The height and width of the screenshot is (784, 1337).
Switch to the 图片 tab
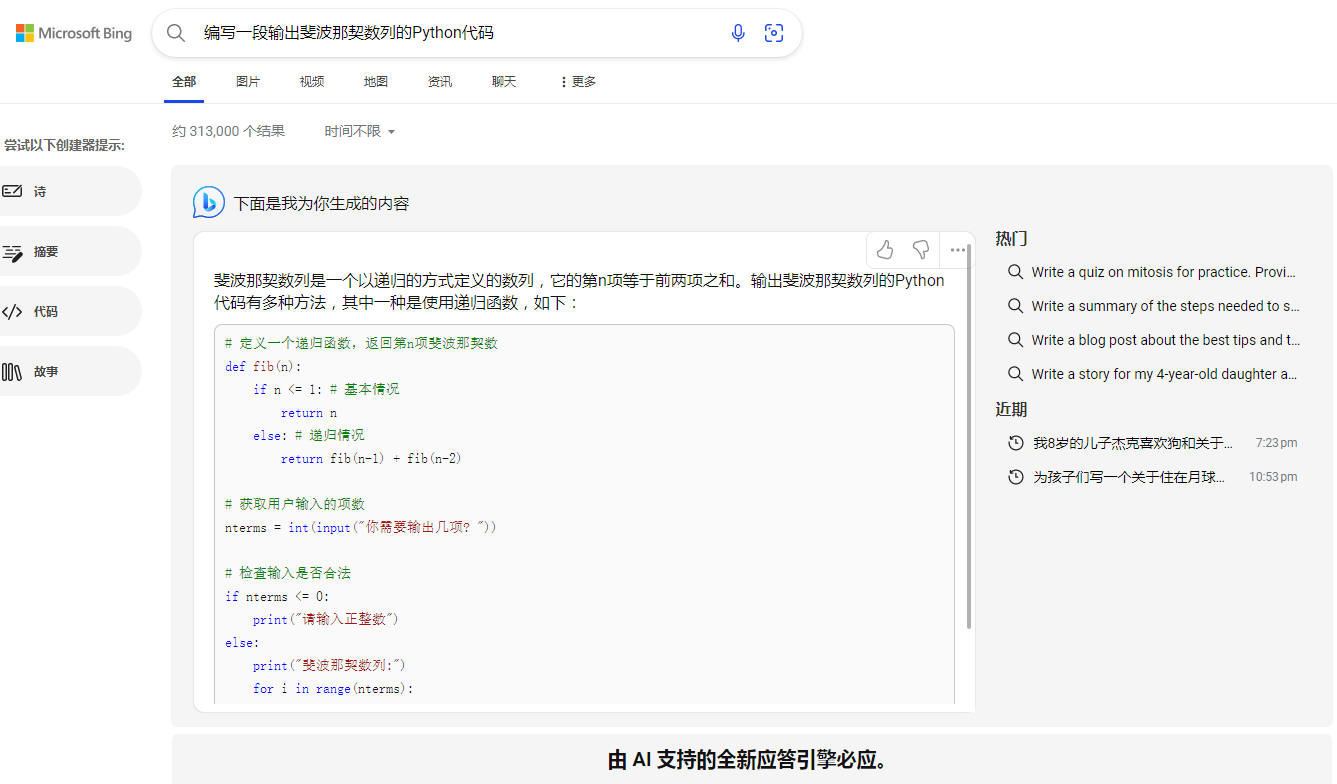point(248,82)
